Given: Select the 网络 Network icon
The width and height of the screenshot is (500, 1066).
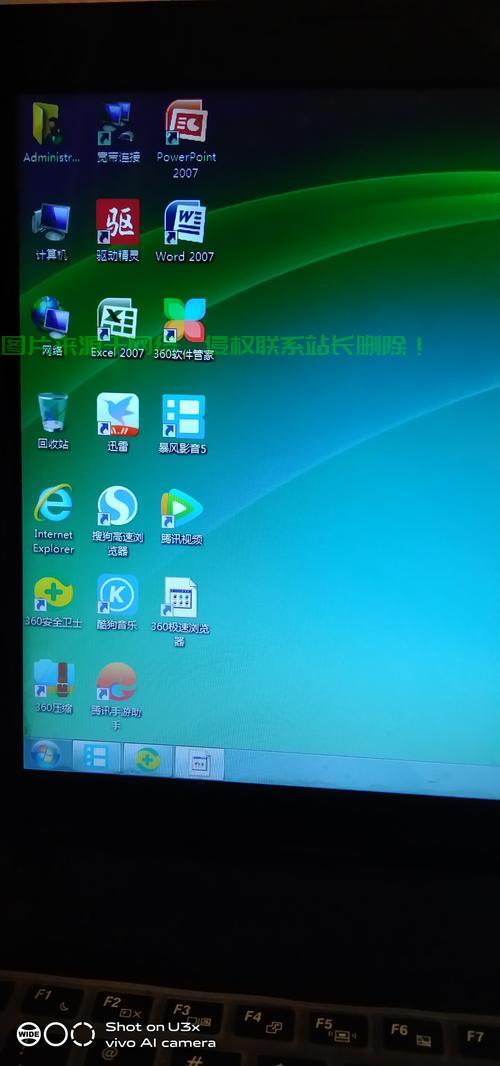Looking at the screenshot, I should 50,317.
